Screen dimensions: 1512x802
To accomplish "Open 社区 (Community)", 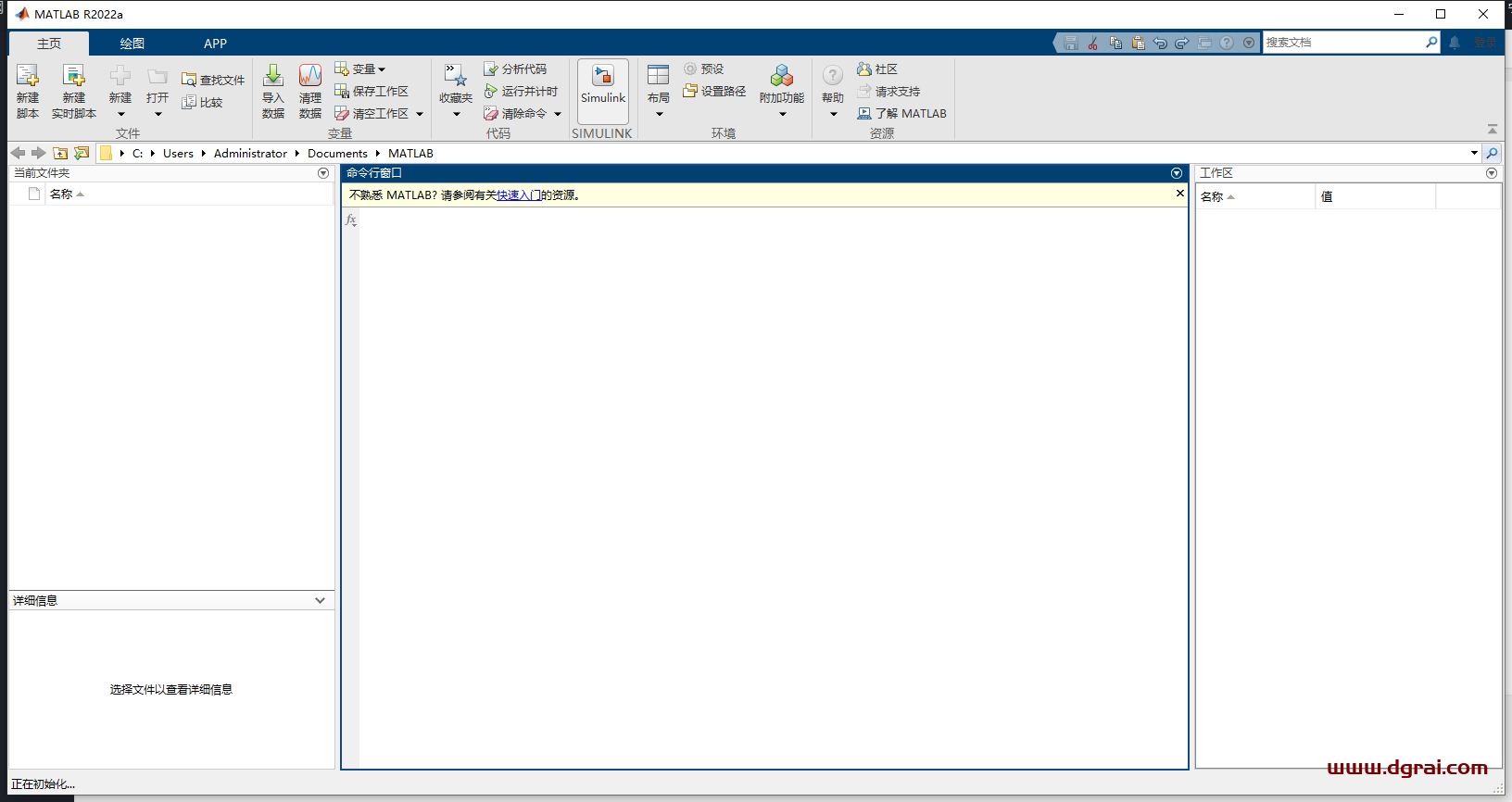I will (877, 69).
